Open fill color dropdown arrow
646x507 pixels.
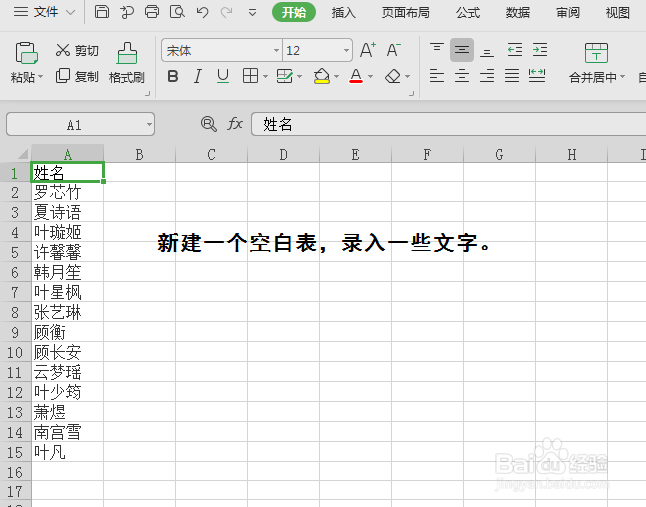[x=337, y=77]
